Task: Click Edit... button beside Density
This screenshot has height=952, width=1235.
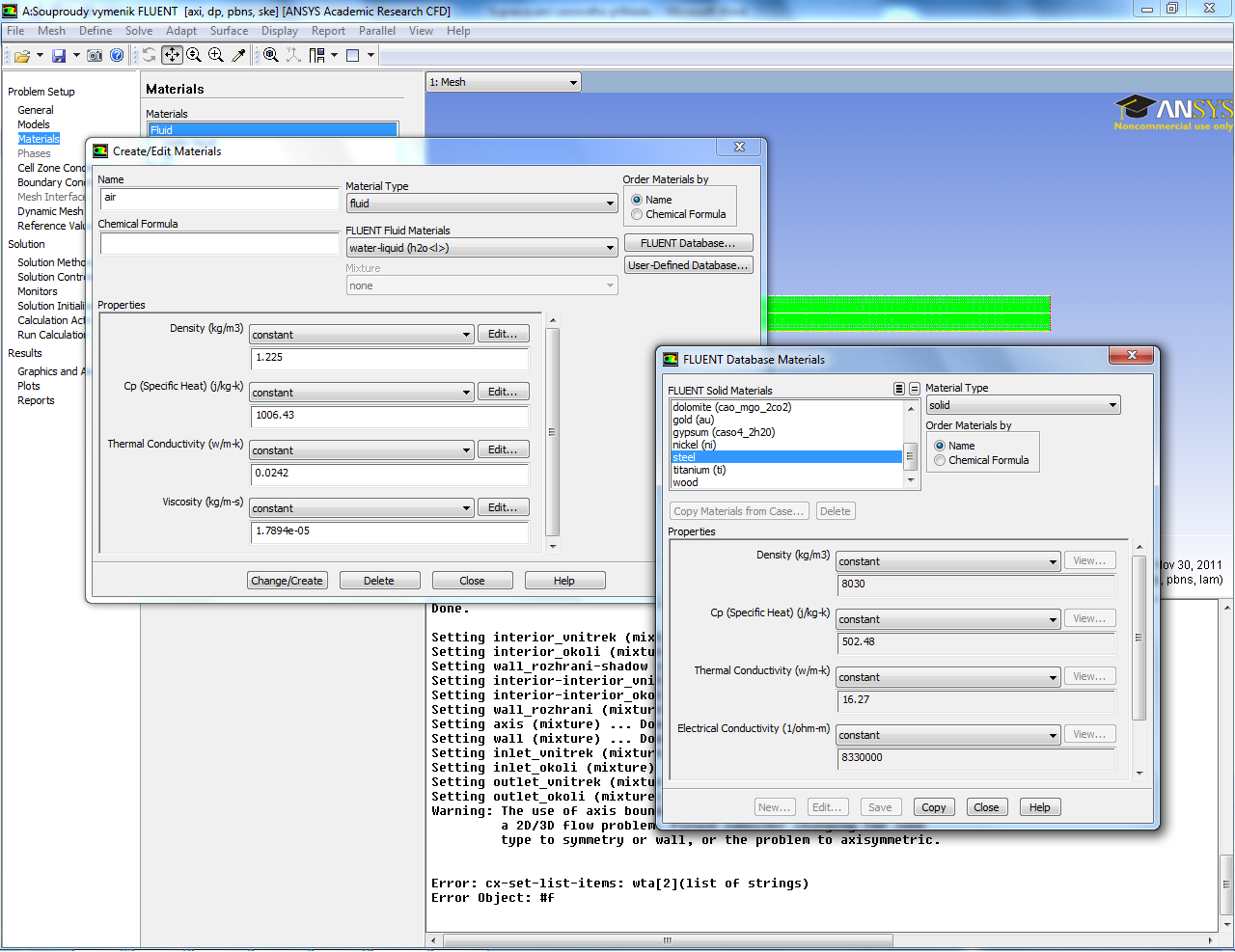Action: click(503, 334)
